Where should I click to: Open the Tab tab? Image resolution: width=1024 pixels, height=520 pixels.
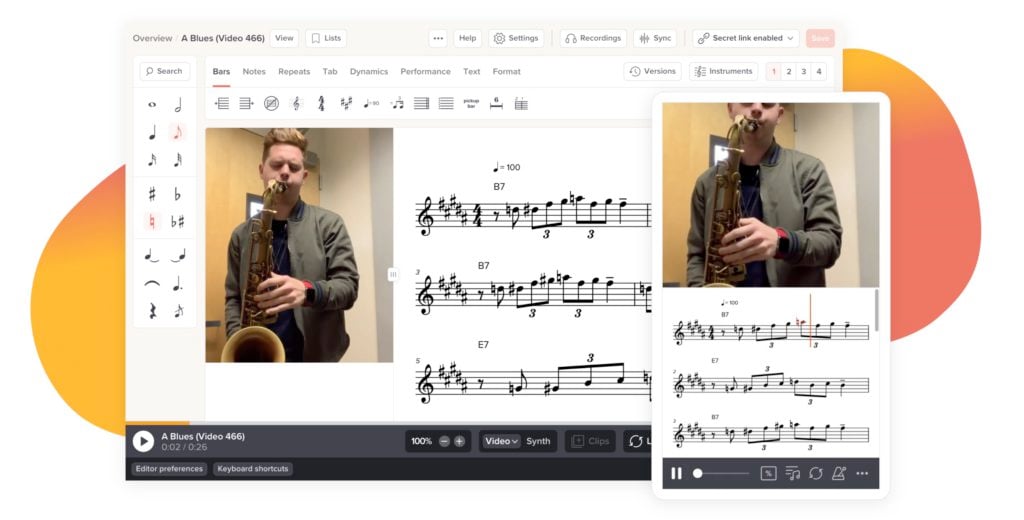[x=330, y=71]
